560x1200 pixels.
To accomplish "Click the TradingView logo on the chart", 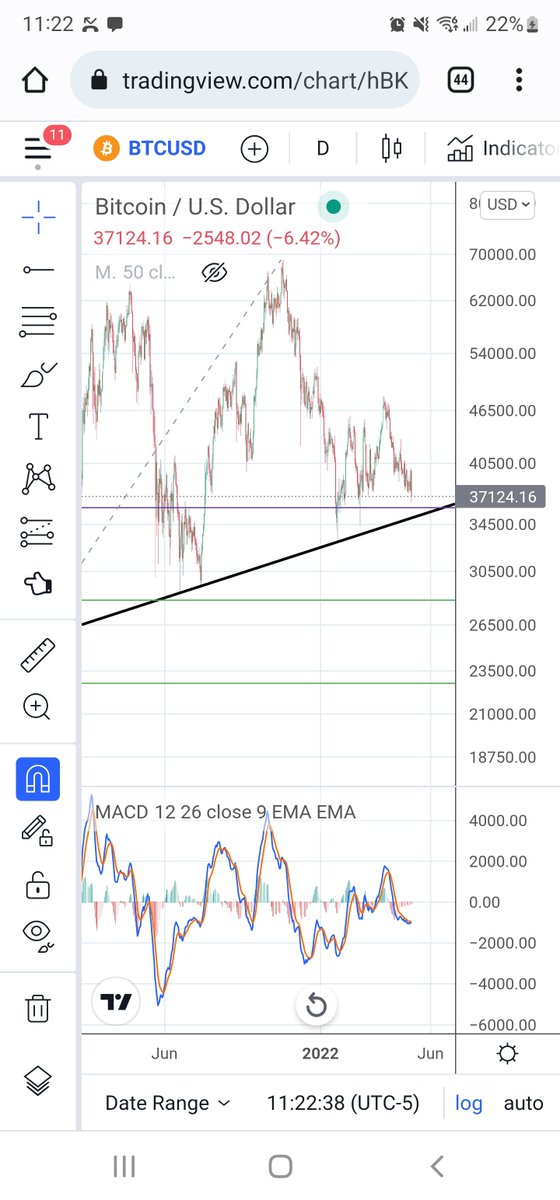I will pos(117,1002).
